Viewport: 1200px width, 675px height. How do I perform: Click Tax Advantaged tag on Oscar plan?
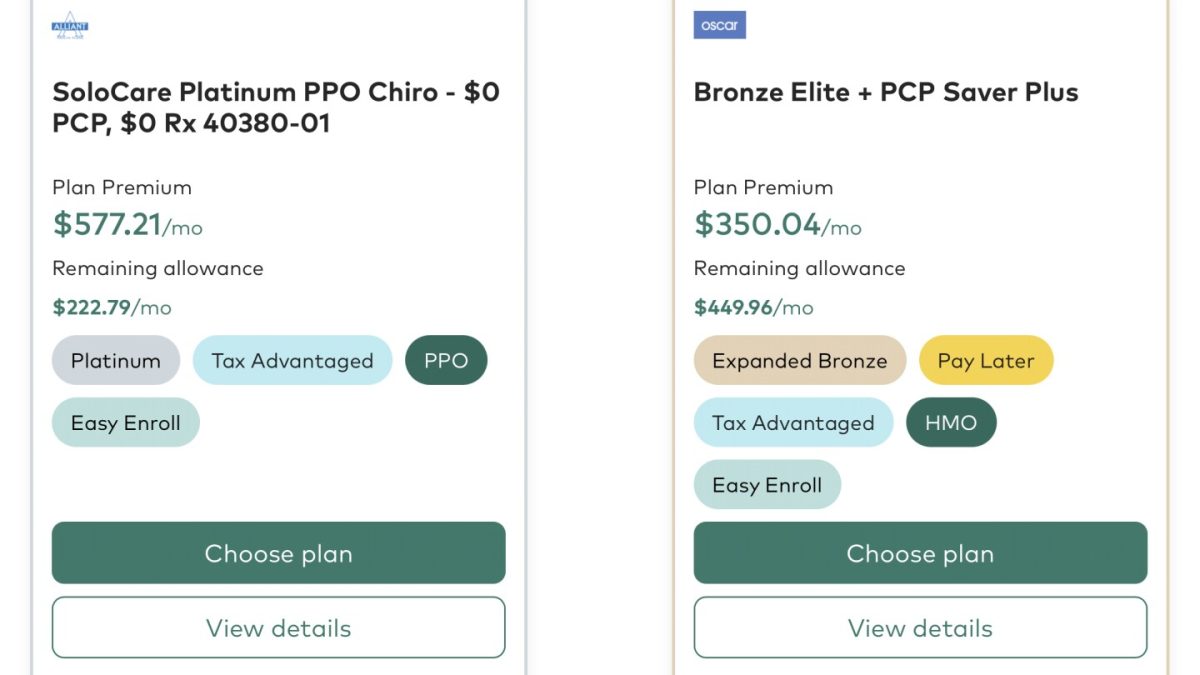[793, 423]
